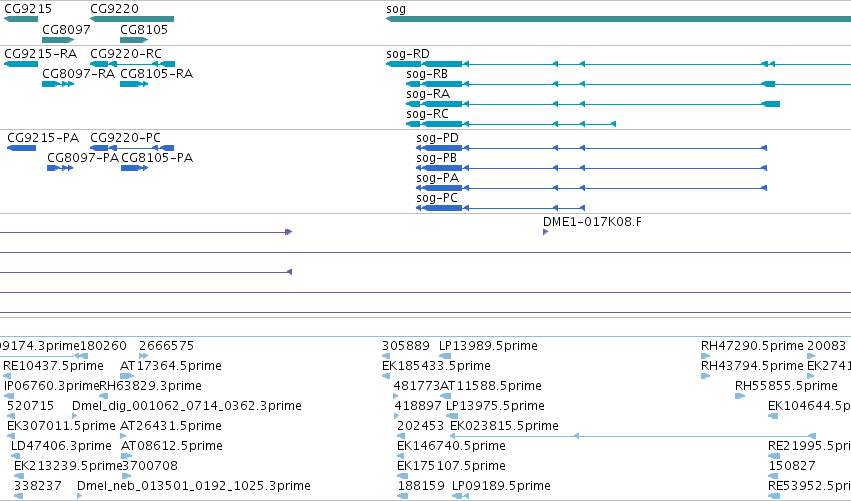Viewport: 851px width, 501px height.
Task: Select the sog-RD transcript label
Action: 408,54
